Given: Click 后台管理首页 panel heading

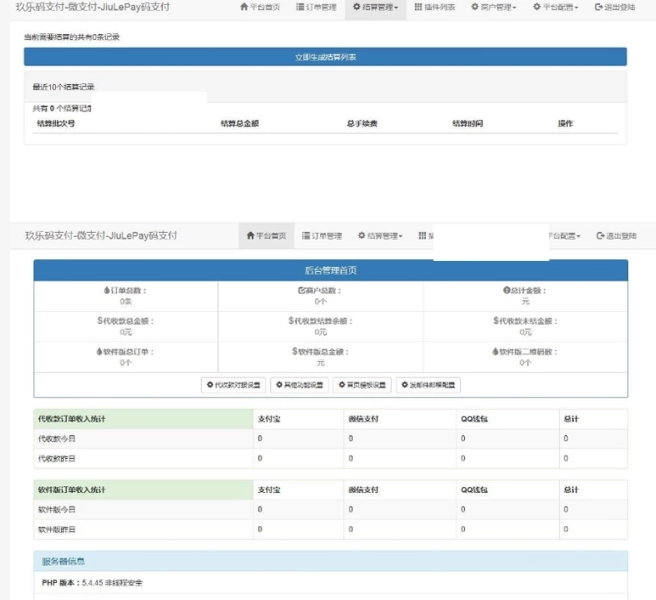Looking at the screenshot, I should [x=331, y=270].
